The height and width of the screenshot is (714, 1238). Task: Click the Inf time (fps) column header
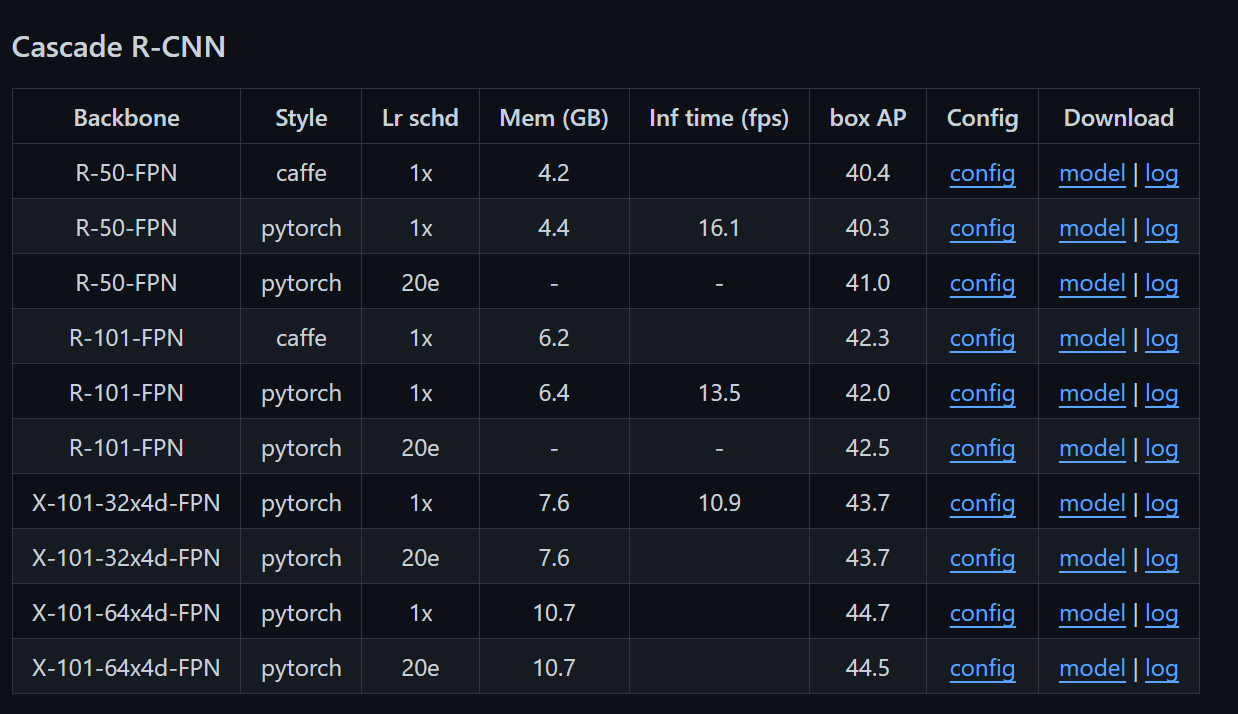point(719,118)
